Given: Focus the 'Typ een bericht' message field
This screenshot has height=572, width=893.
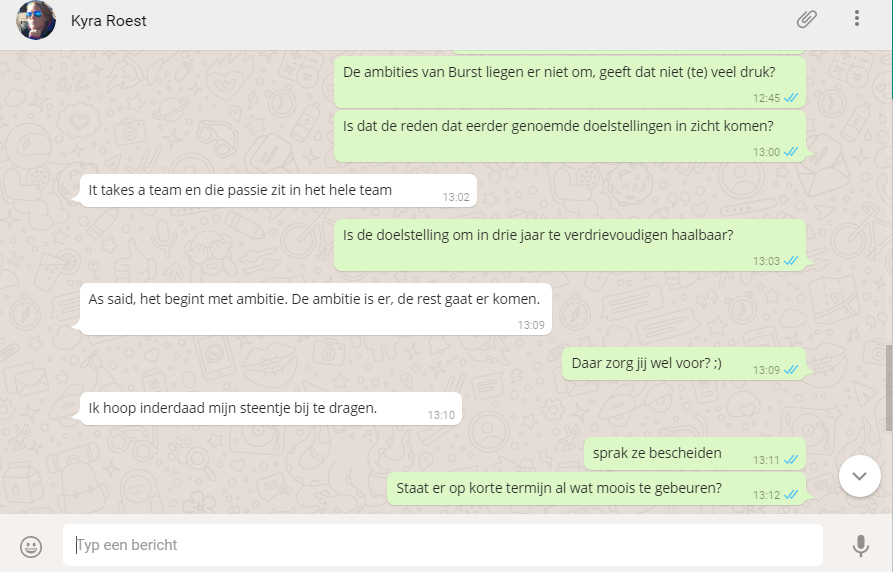Looking at the screenshot, I should pyautogui.click(x=443, y=545).
